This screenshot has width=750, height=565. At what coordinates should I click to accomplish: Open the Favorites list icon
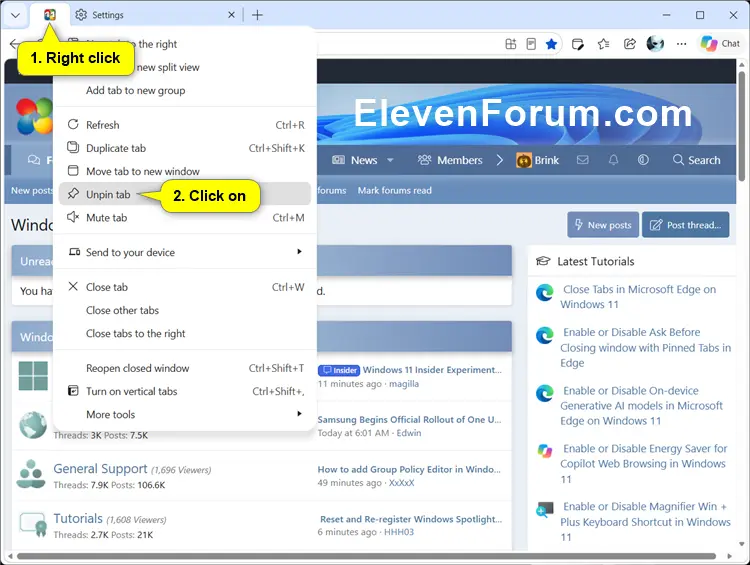point(604,44)
